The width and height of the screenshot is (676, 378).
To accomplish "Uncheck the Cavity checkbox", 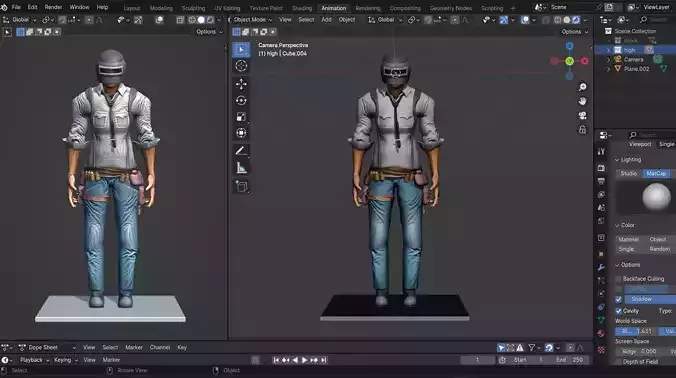I will (x=619, y=311).
